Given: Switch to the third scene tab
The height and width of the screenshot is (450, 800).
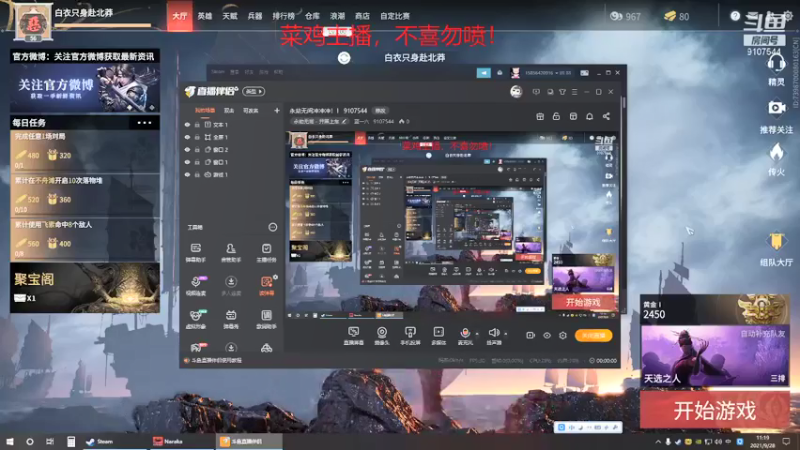Looking at the screenshot, I should [251, 110].
